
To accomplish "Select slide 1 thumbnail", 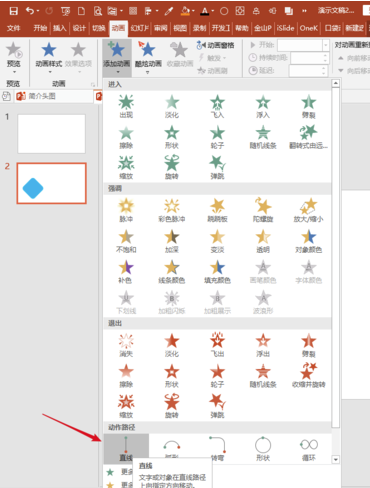I will pyautogui.click(x=51, y=134).
